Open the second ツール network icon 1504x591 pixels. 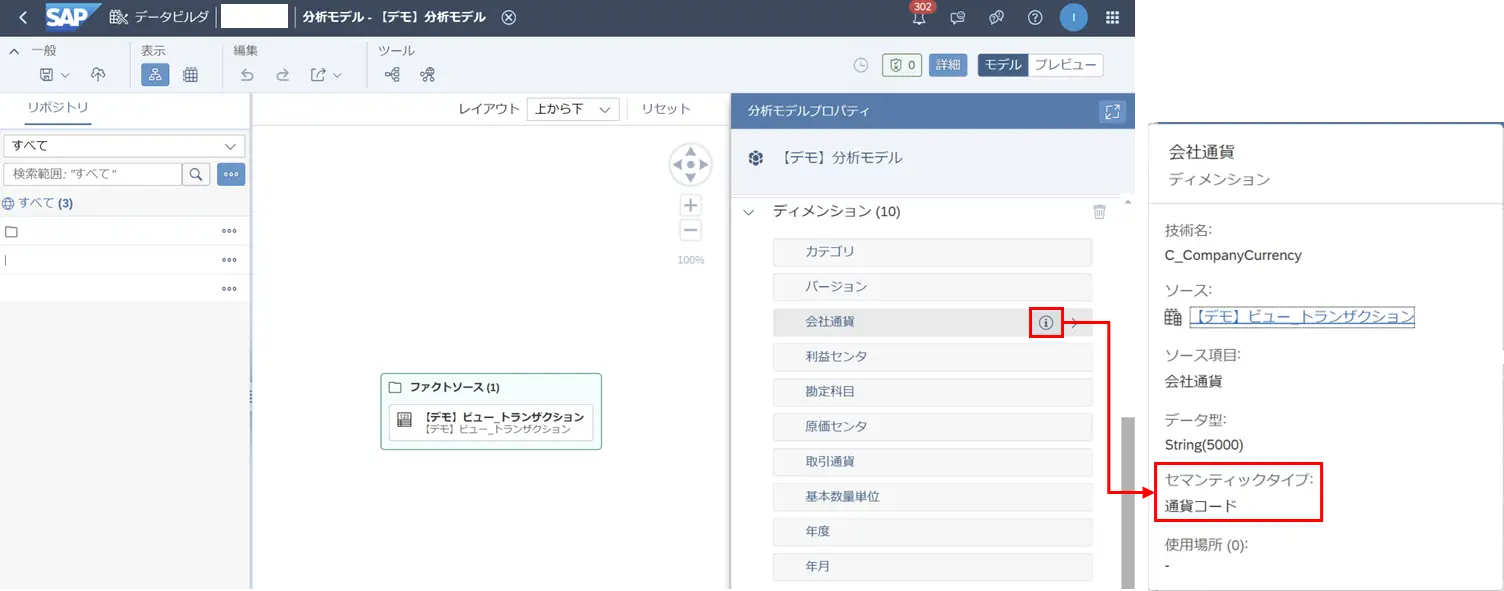(428, 75)
